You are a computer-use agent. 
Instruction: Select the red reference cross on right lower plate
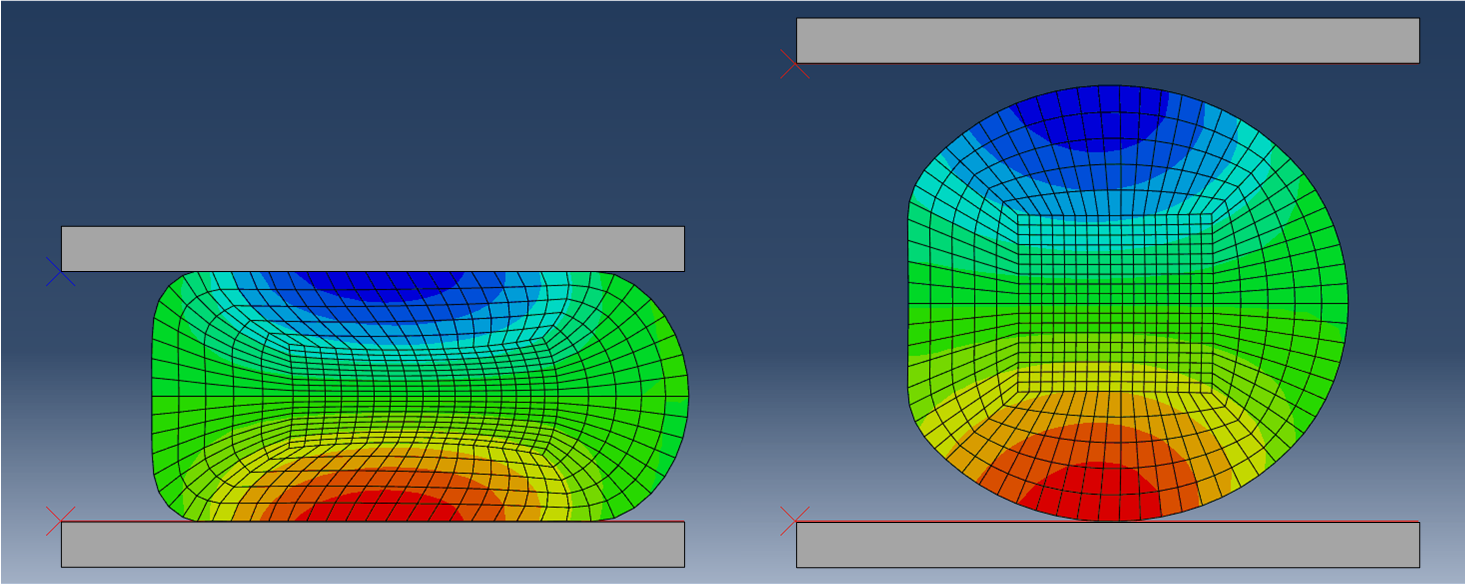click(x=795, y=521)
